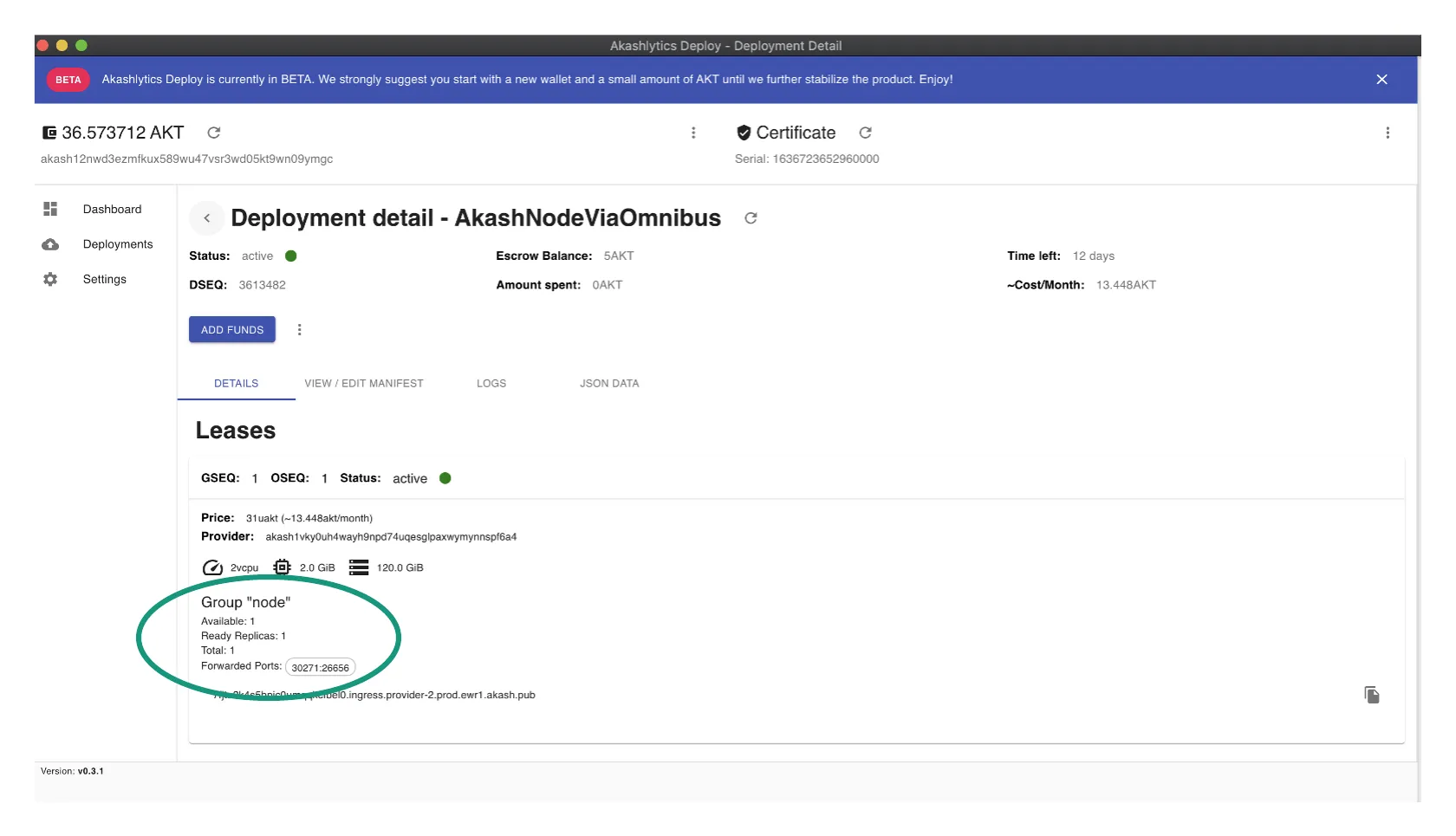Open wallet options three-dot menu

[x=693, y=133]
